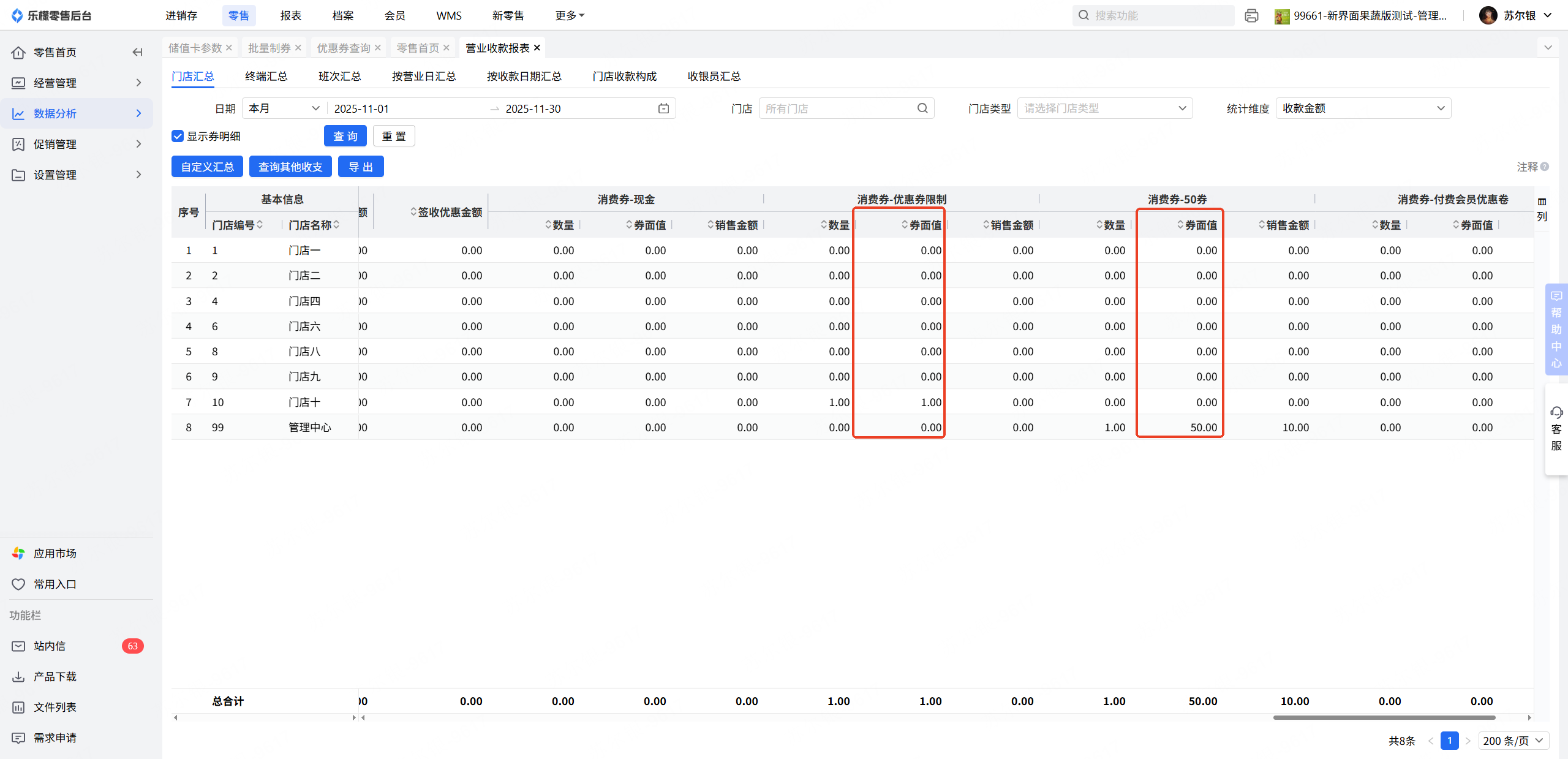Click the 查询 button
This screenshot has height=759, width=1568.
345,136
